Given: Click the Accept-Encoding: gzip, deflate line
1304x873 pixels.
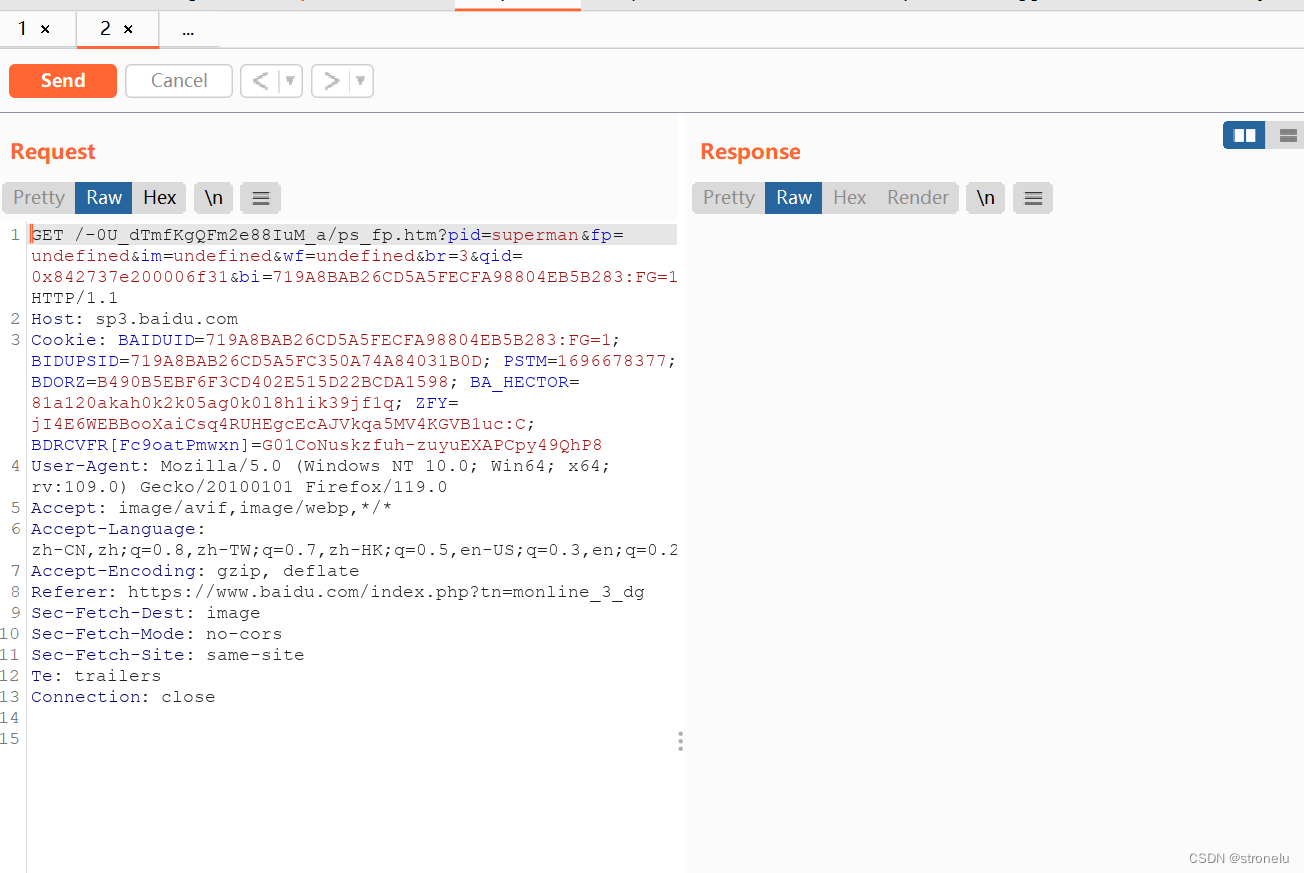Looking at the screenshot, I should tap(195, 571).
